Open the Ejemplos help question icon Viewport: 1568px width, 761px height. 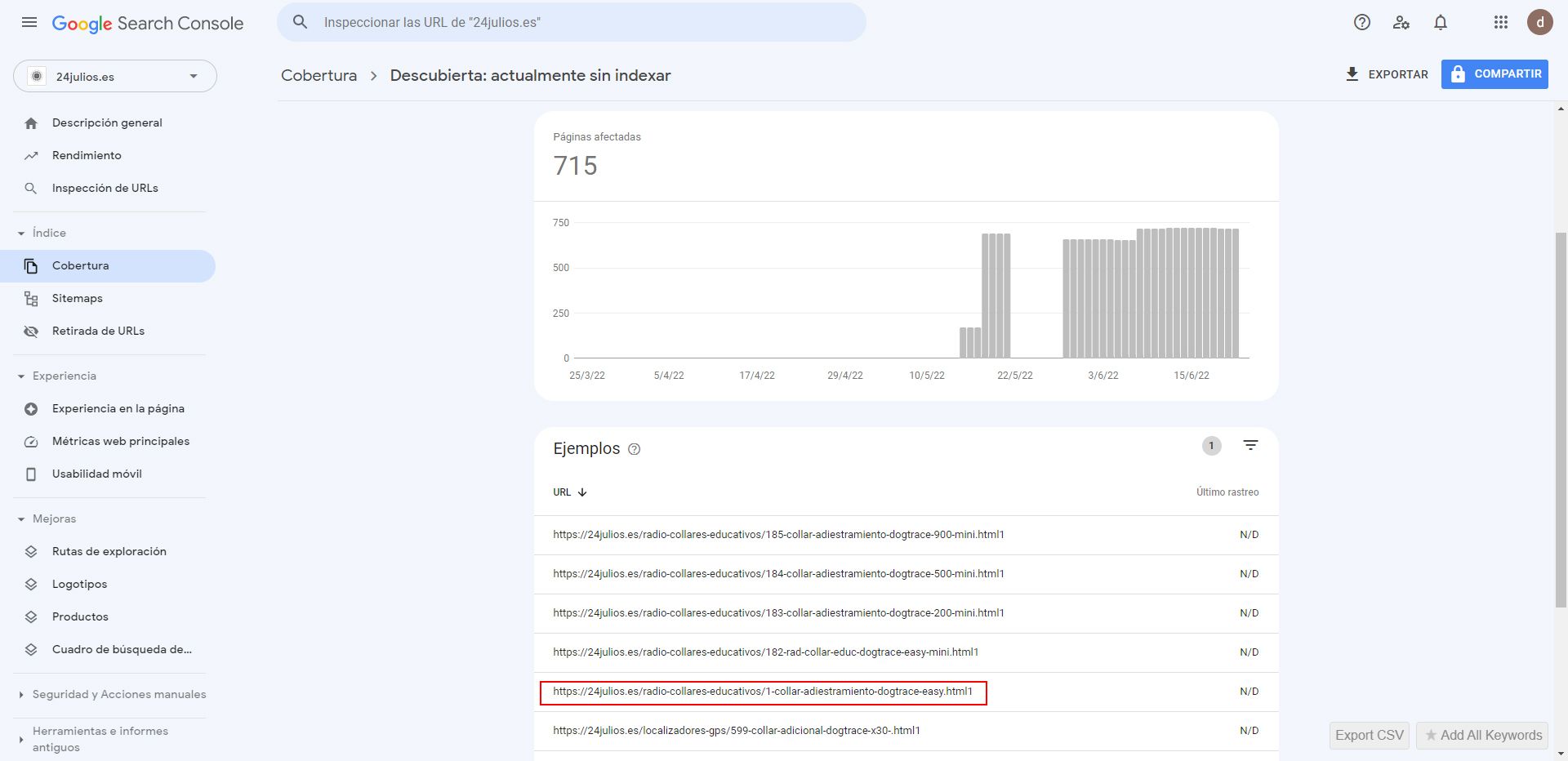pos(634,449)
